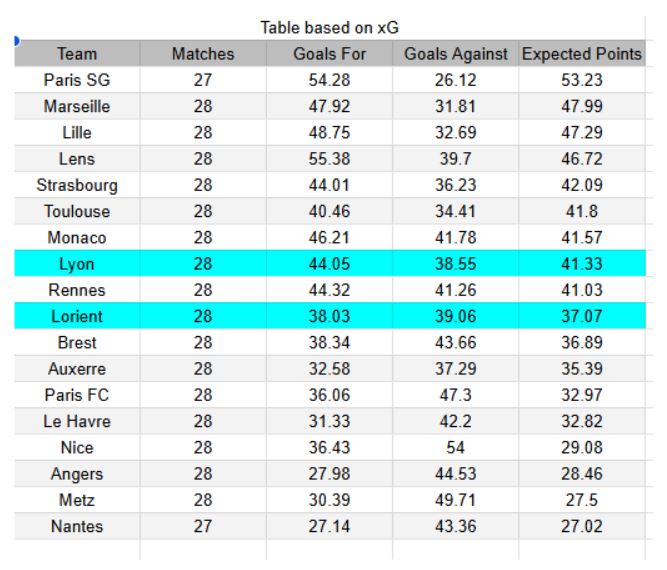Click the Goals For header cell
The image size is (667, 570).
(x=329, y=54)
